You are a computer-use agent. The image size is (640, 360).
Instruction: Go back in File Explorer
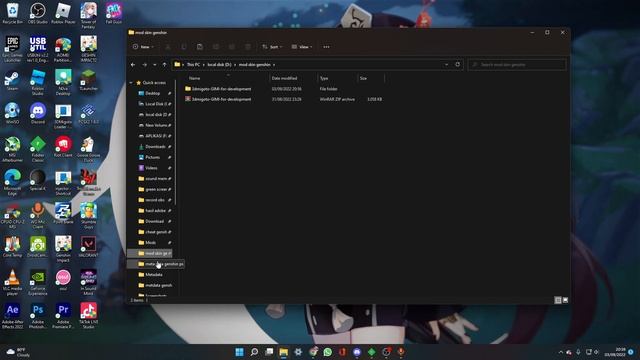pyautogui.click(x=133, y=64)
